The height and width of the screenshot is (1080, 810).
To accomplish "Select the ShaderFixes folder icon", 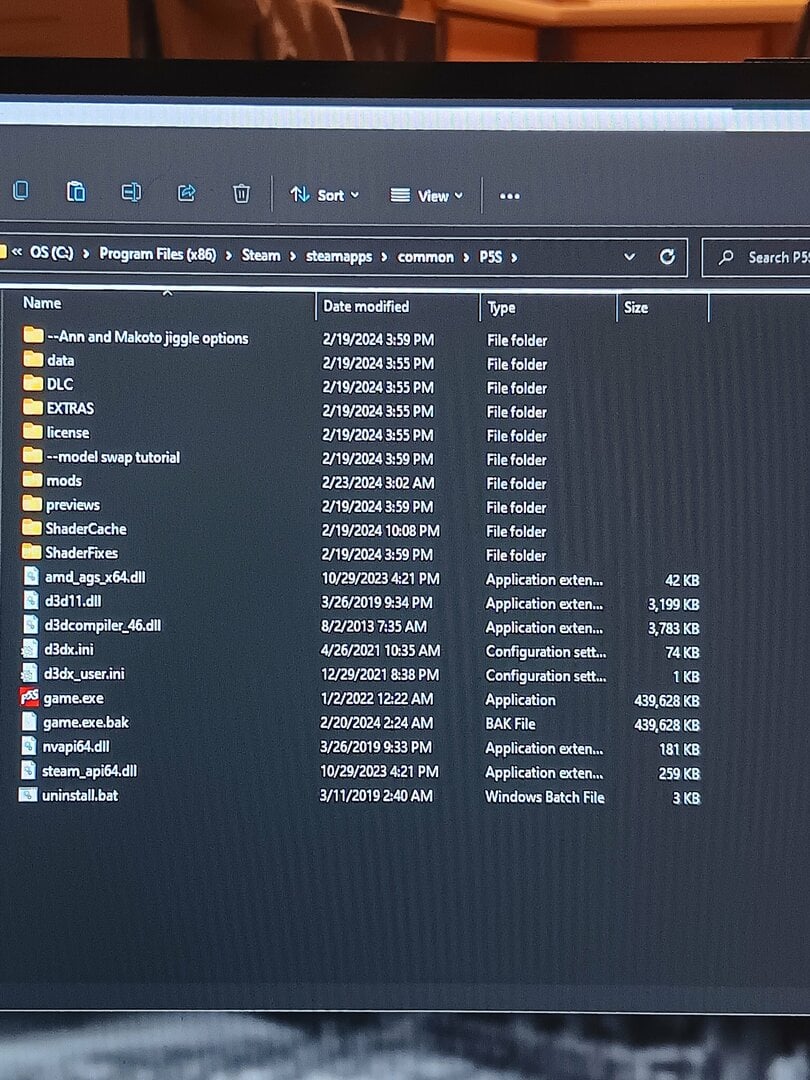I will 32,552.
